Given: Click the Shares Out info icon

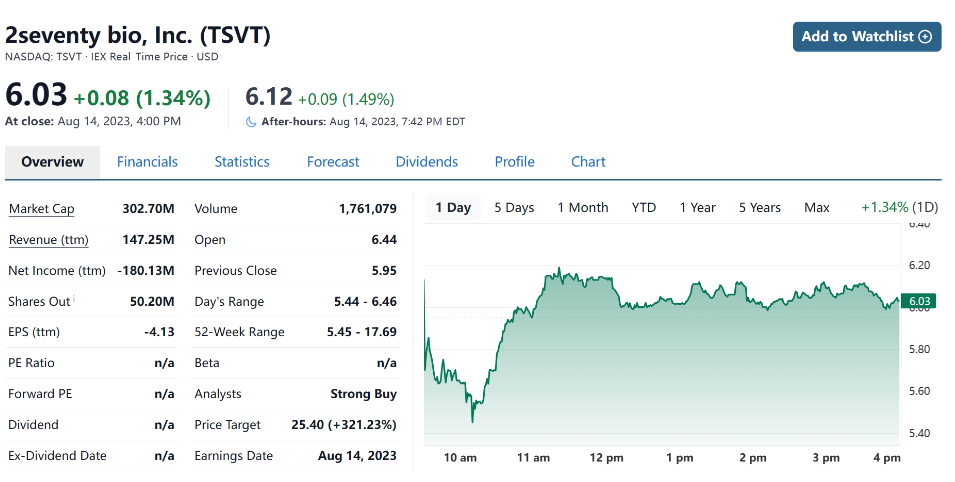Looking at the screenshot, I should pyautogui.click(x=74, y=298).
